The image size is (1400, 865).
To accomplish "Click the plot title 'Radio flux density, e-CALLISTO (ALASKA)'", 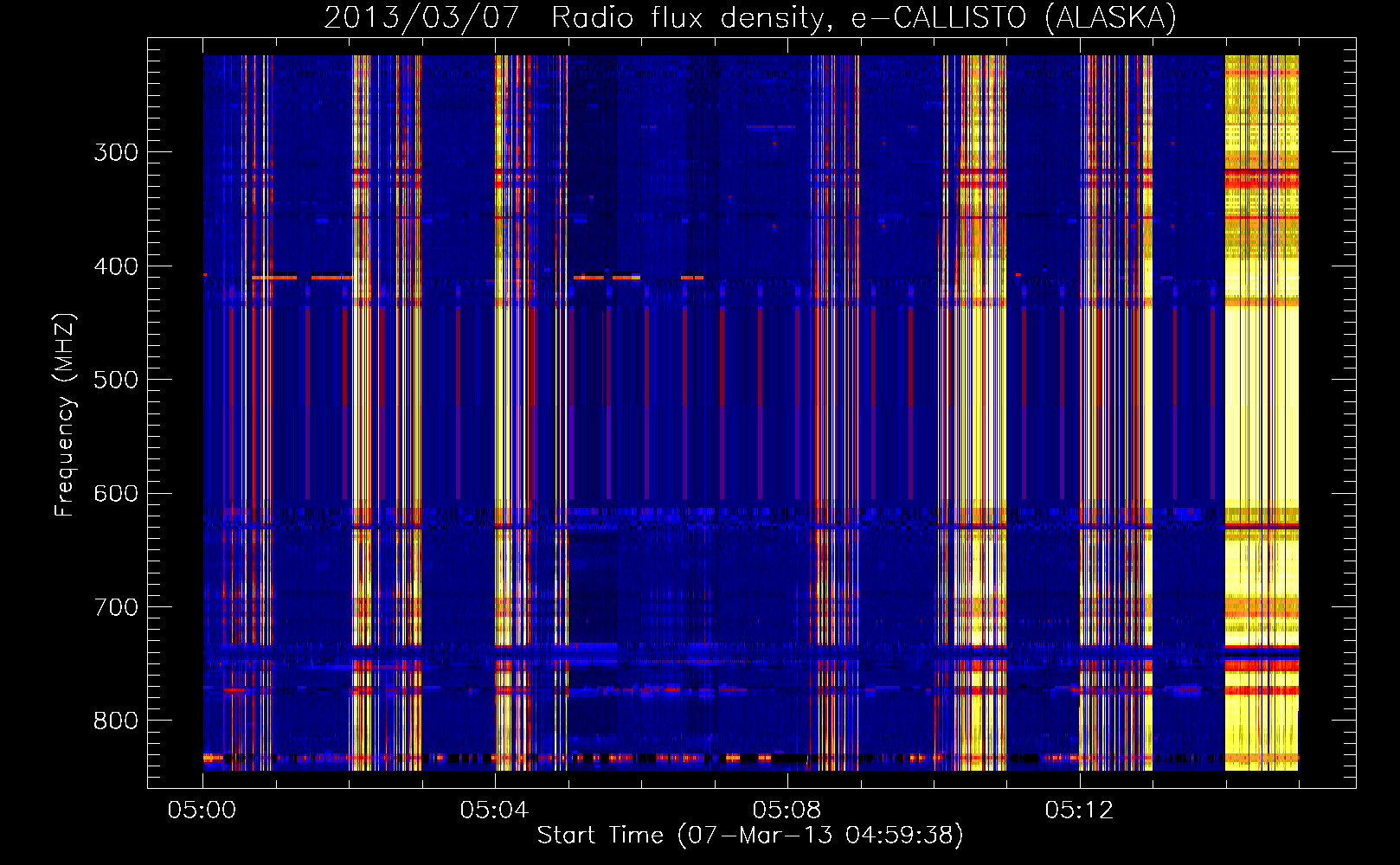I will click(x=864, y=18).
